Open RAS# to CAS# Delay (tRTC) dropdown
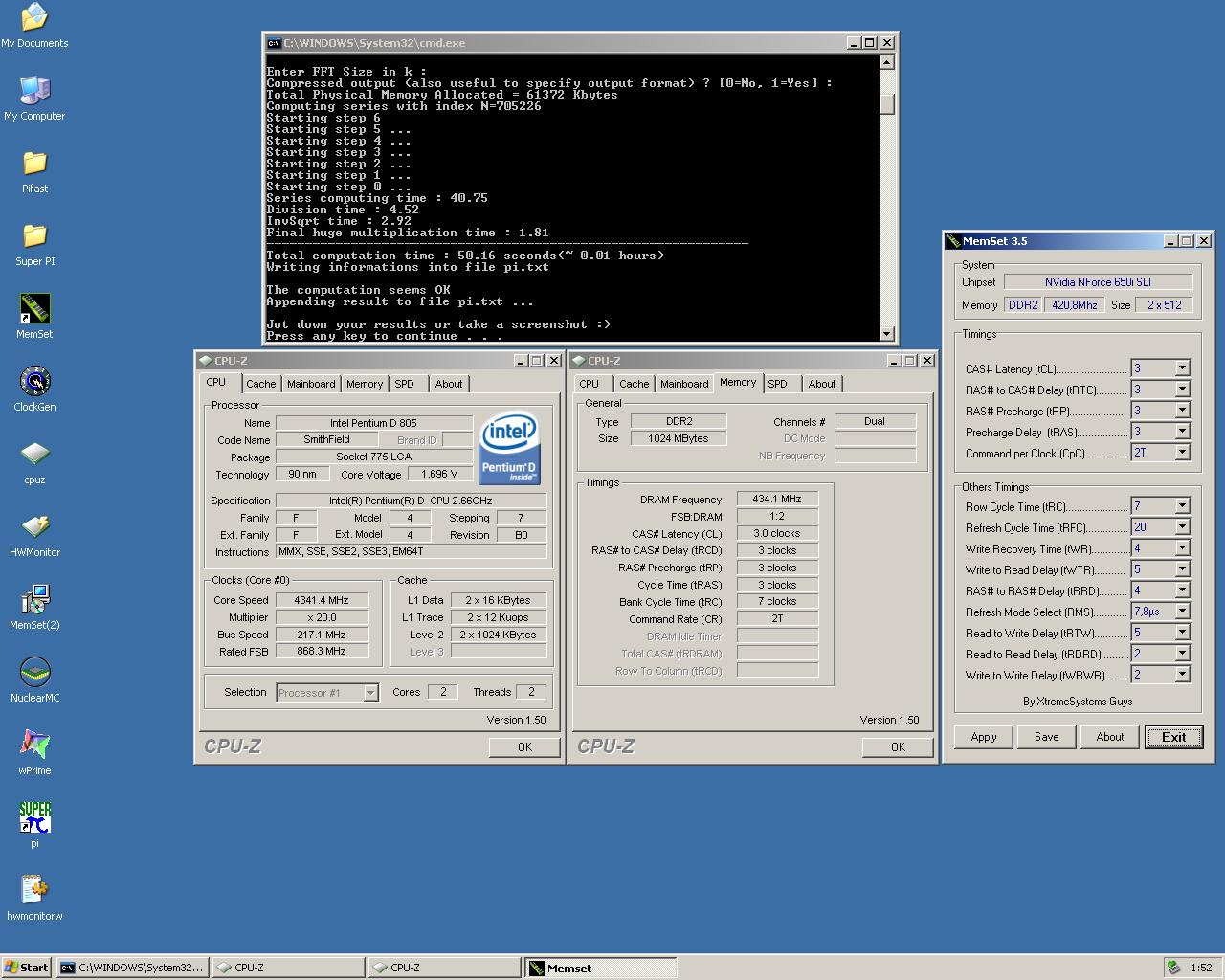Screen dimensions: 1225x980 [x=1182, y=390]
